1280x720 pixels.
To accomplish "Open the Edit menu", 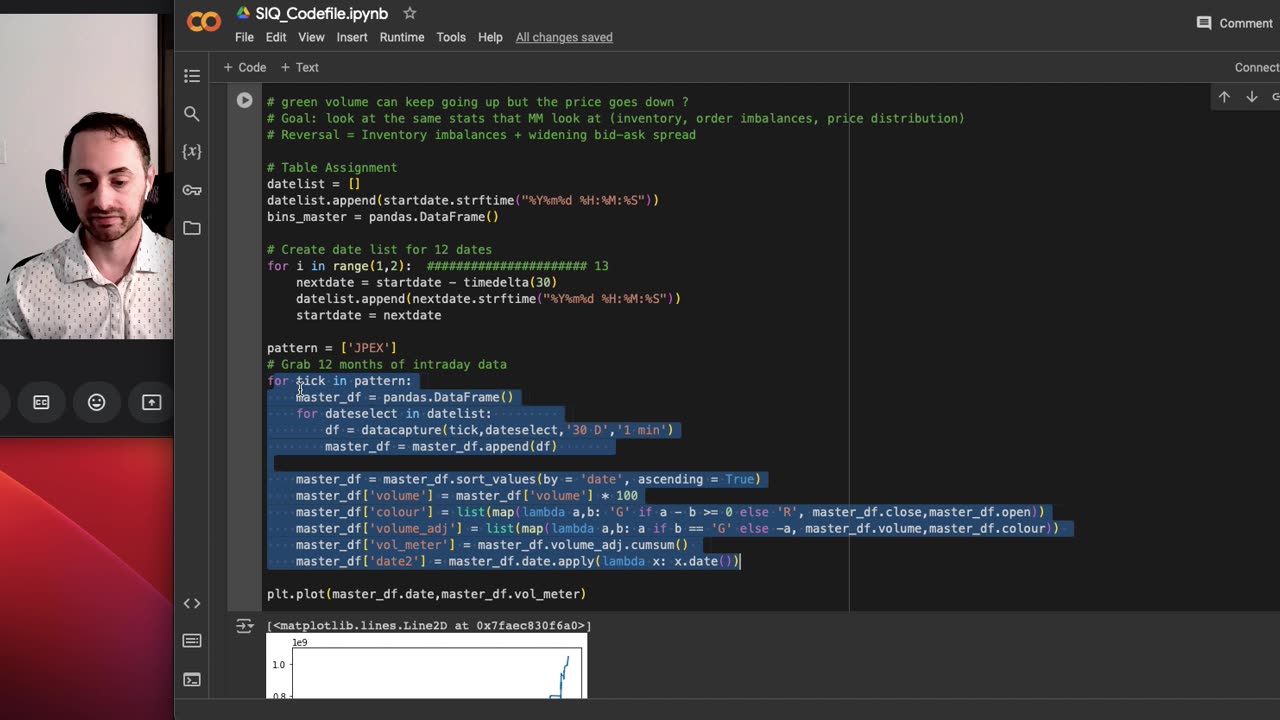I will pos(276,37).
